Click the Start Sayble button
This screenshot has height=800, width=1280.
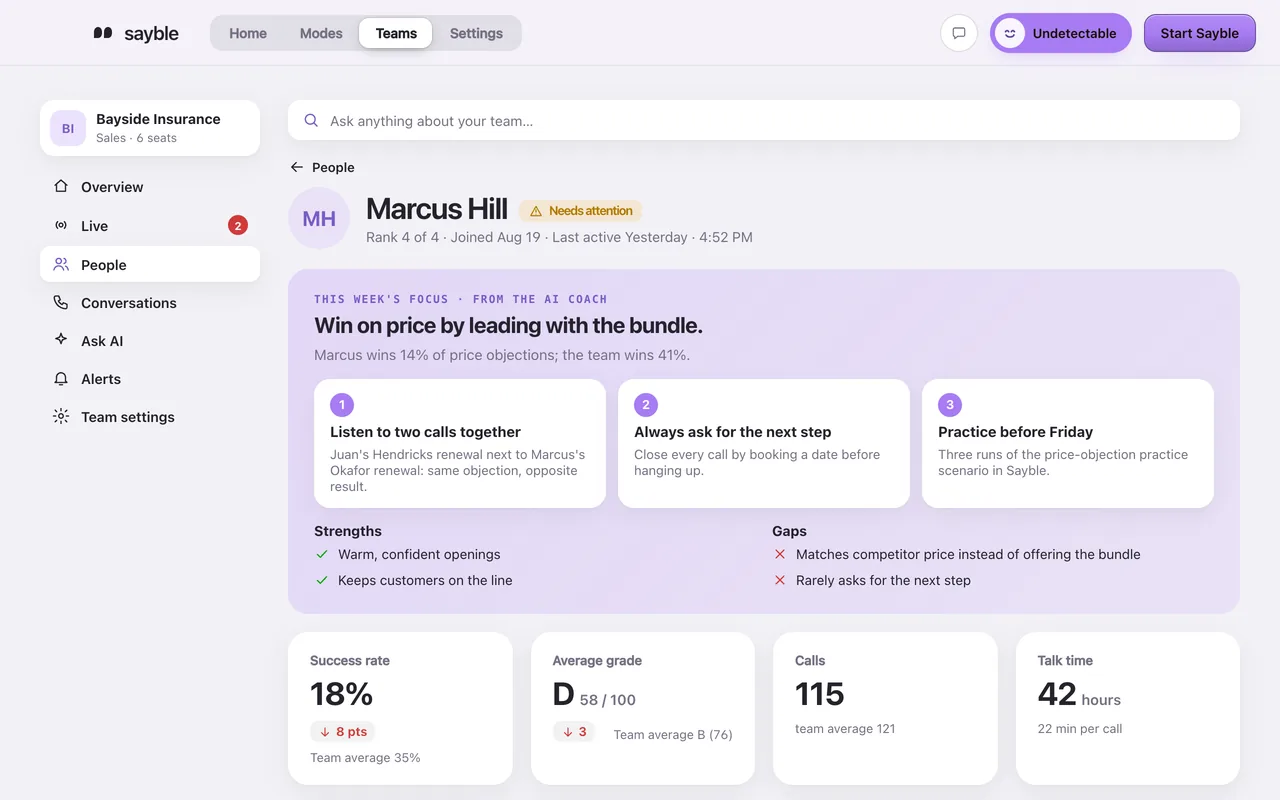tap(1200, 33)
